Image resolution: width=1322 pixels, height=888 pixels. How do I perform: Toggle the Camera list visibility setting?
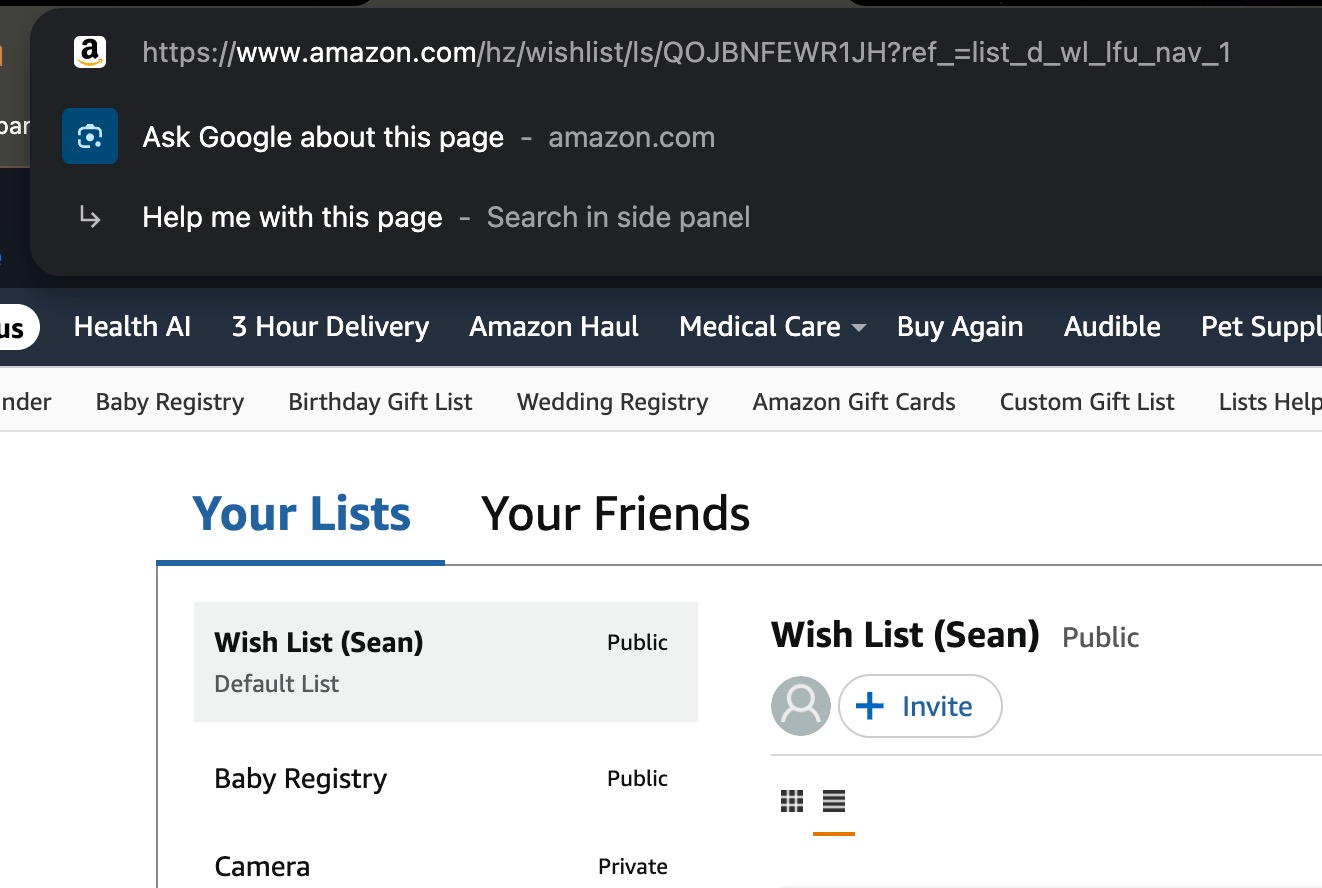[x=632, y=866]
